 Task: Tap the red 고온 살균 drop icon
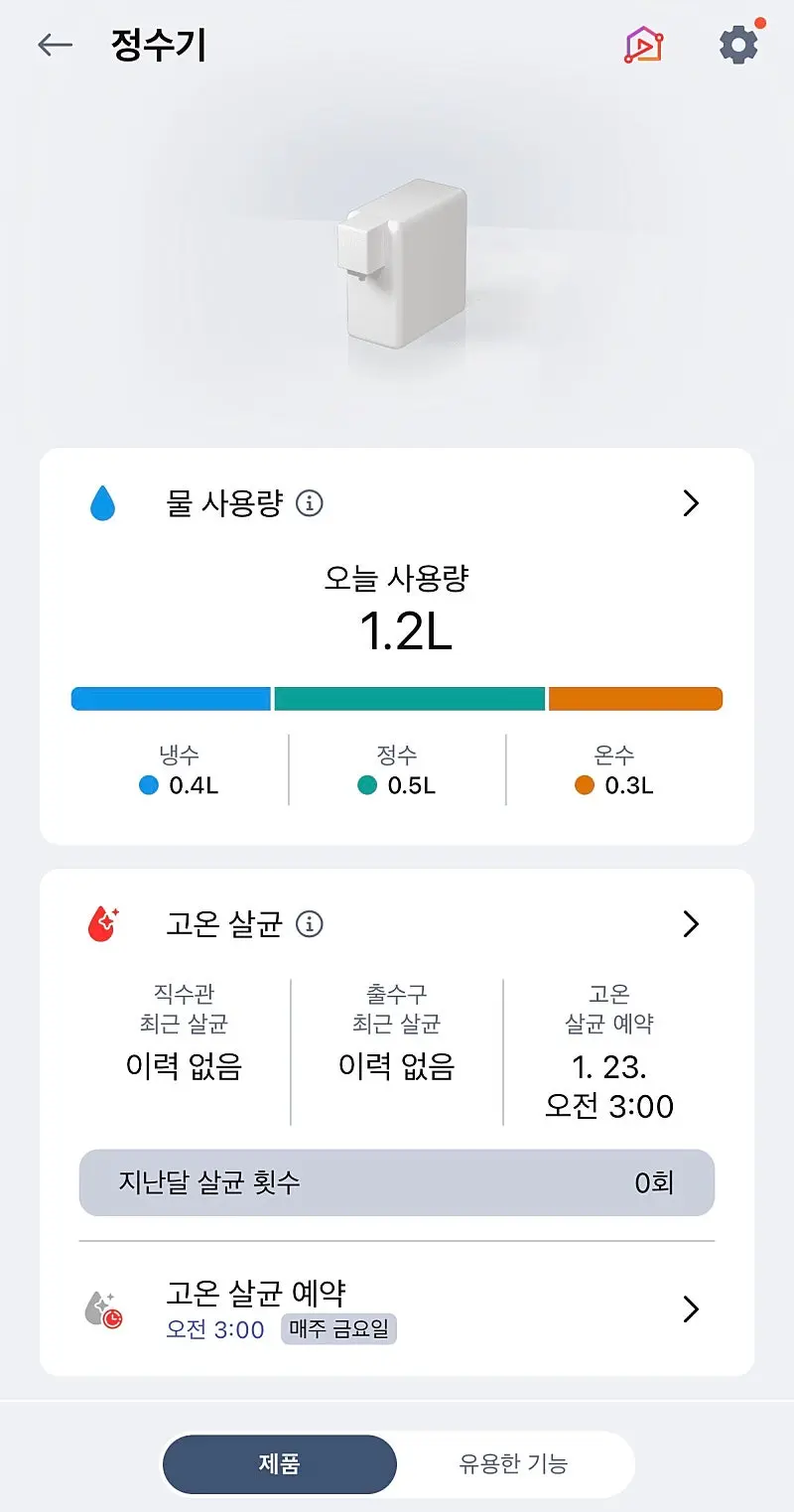point(102,925)
